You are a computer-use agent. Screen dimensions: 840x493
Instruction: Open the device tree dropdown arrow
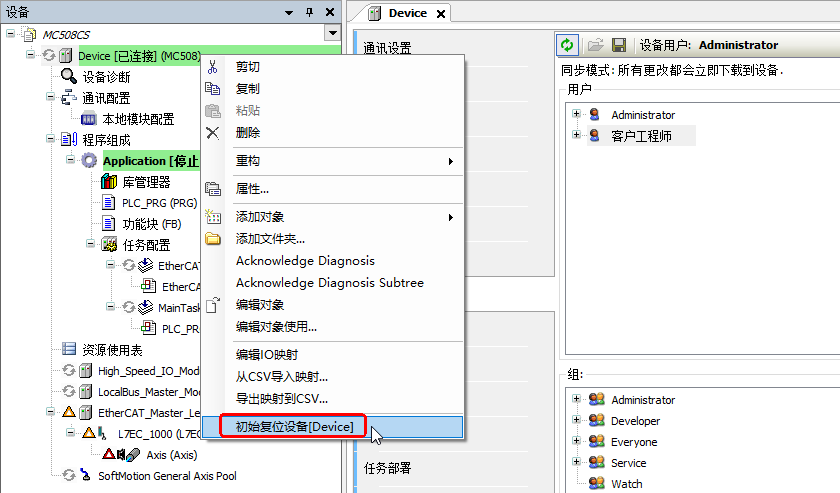tap(333, 33)
